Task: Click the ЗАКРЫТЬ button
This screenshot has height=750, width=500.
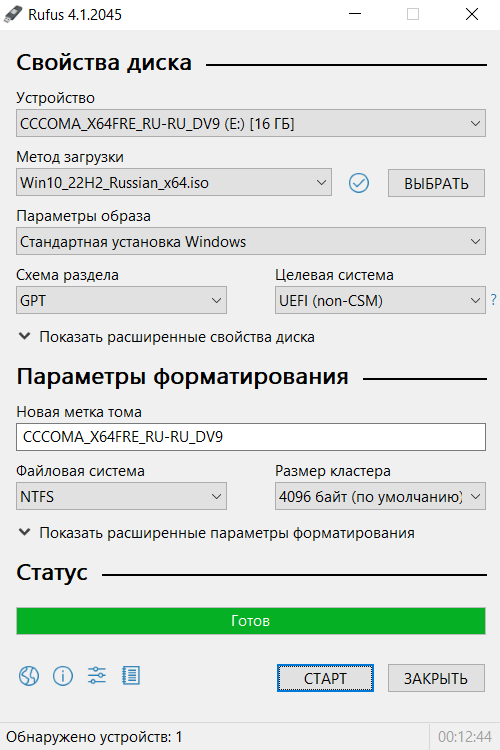Action: coord(436,678)
